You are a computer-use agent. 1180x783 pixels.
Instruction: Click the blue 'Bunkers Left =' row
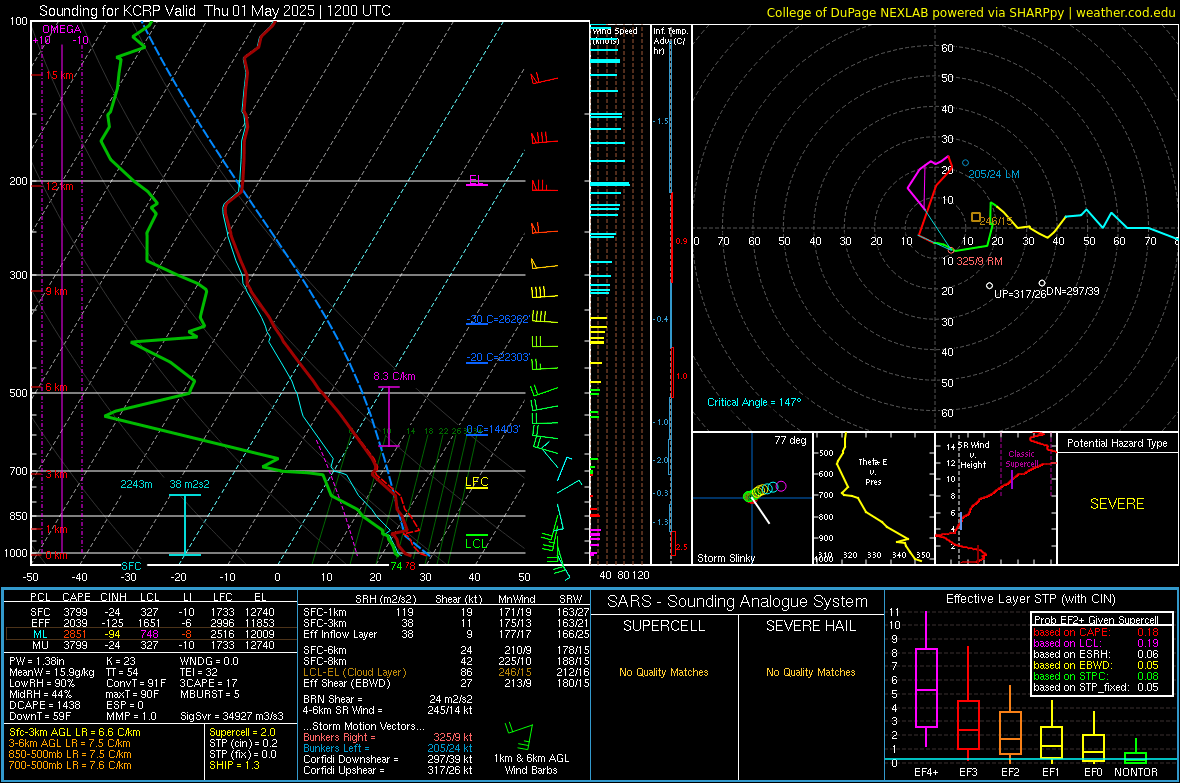click(388, 748)
